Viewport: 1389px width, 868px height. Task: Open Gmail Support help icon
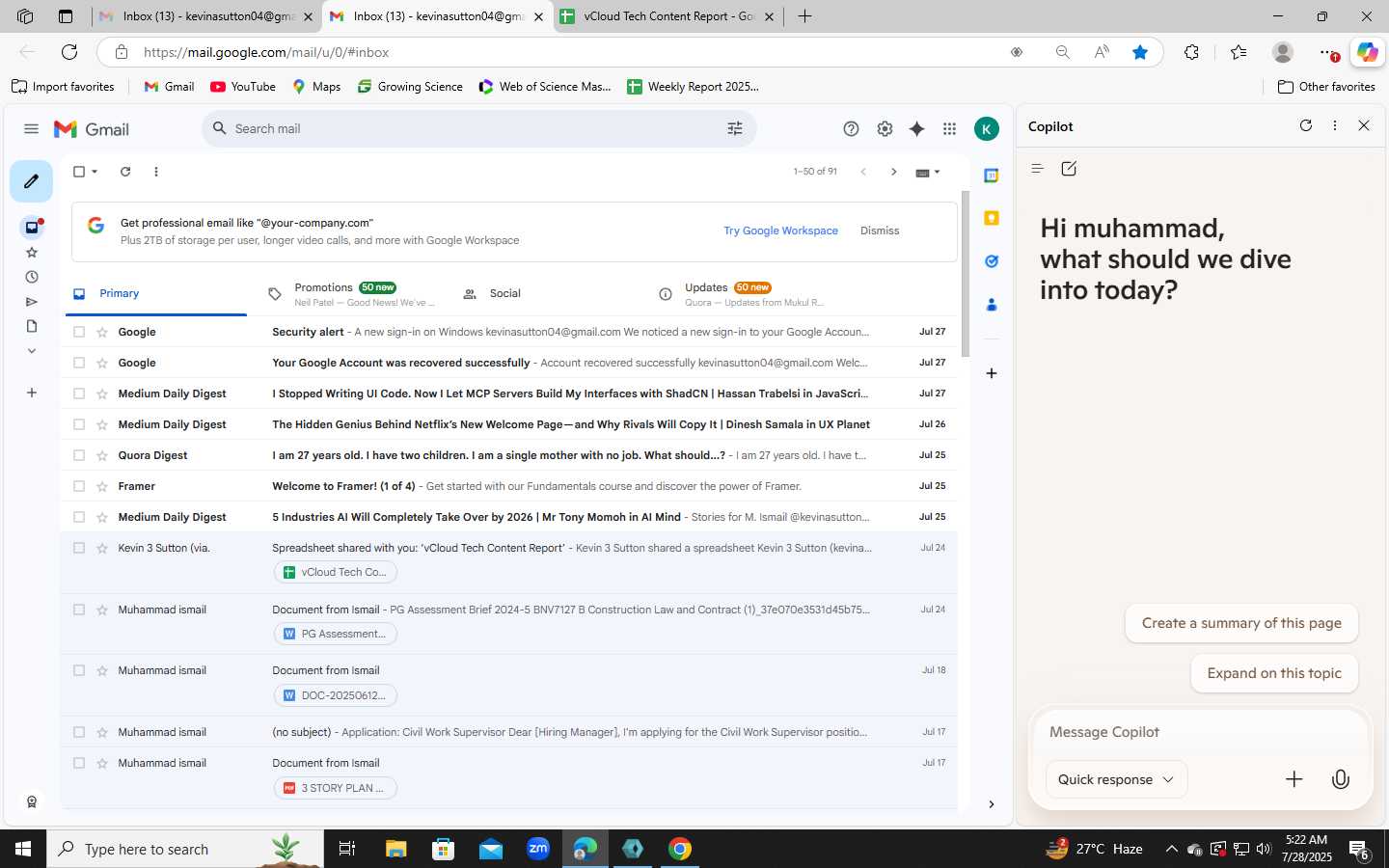point(851,129)
